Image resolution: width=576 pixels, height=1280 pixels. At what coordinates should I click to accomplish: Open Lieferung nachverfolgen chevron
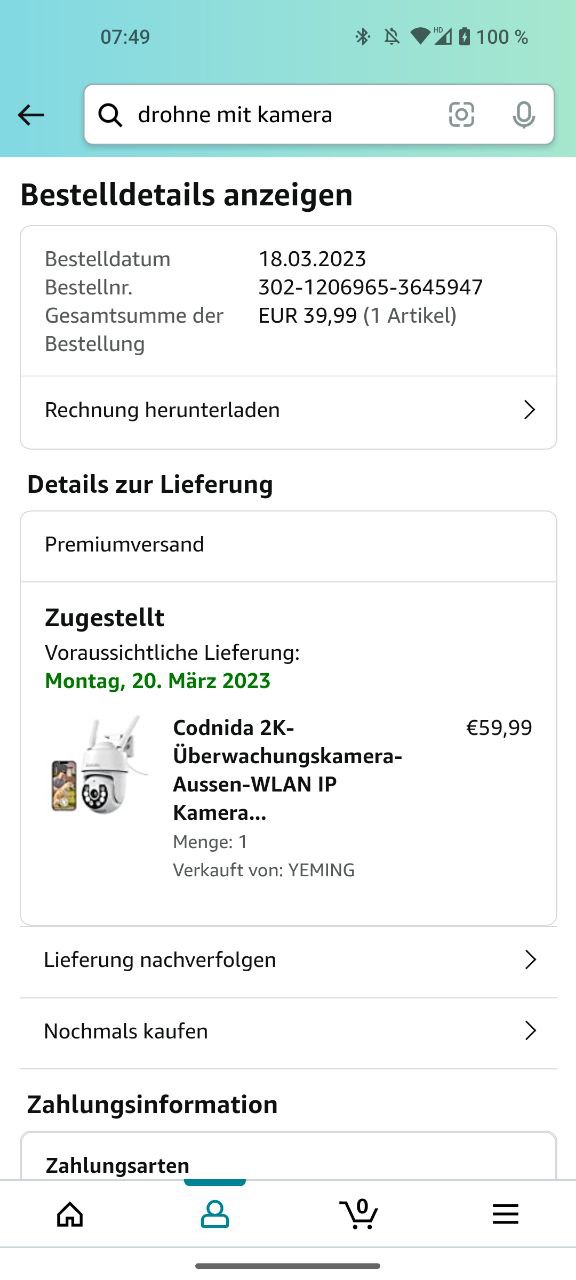[530, 960]
